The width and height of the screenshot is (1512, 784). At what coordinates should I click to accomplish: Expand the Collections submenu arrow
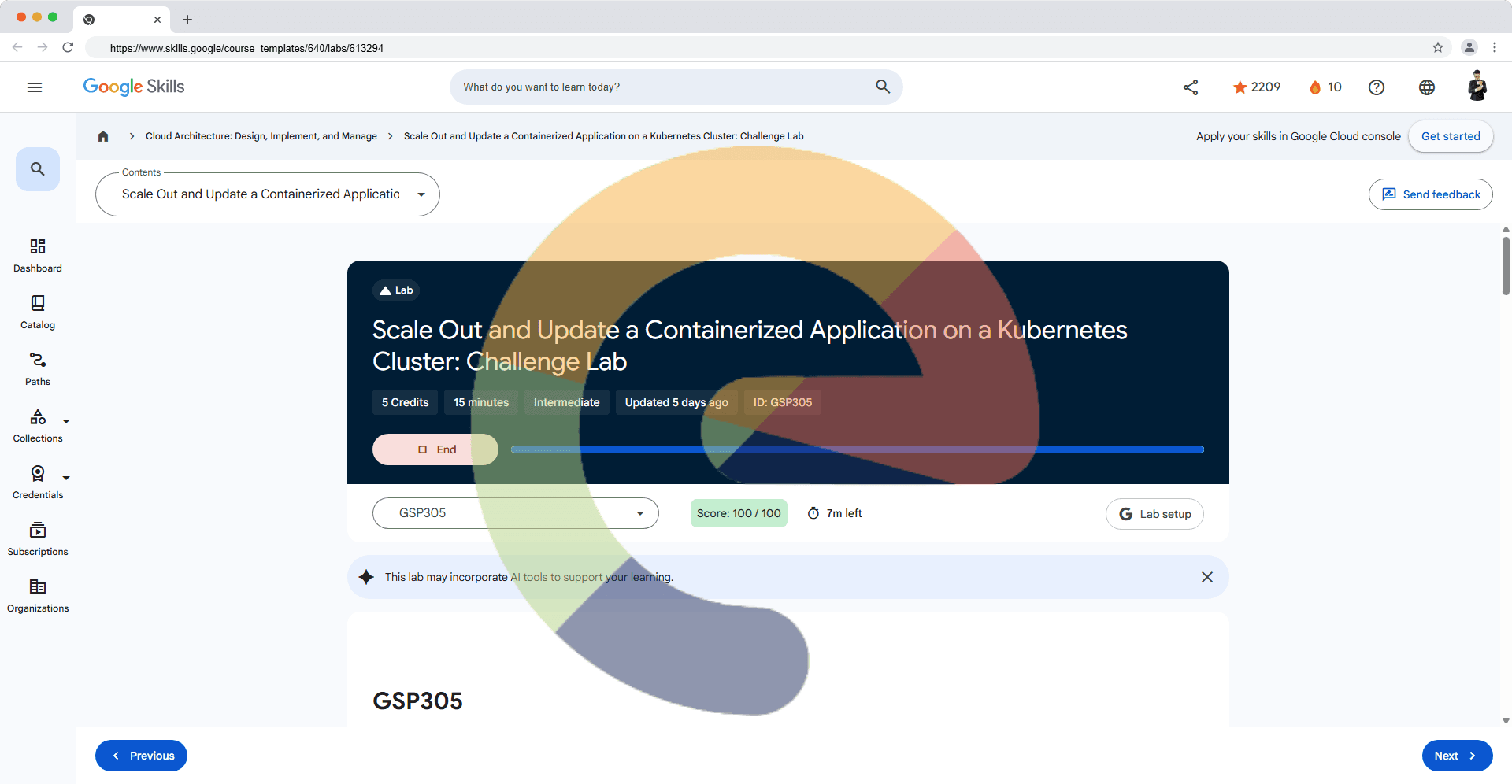coord(66,421)
